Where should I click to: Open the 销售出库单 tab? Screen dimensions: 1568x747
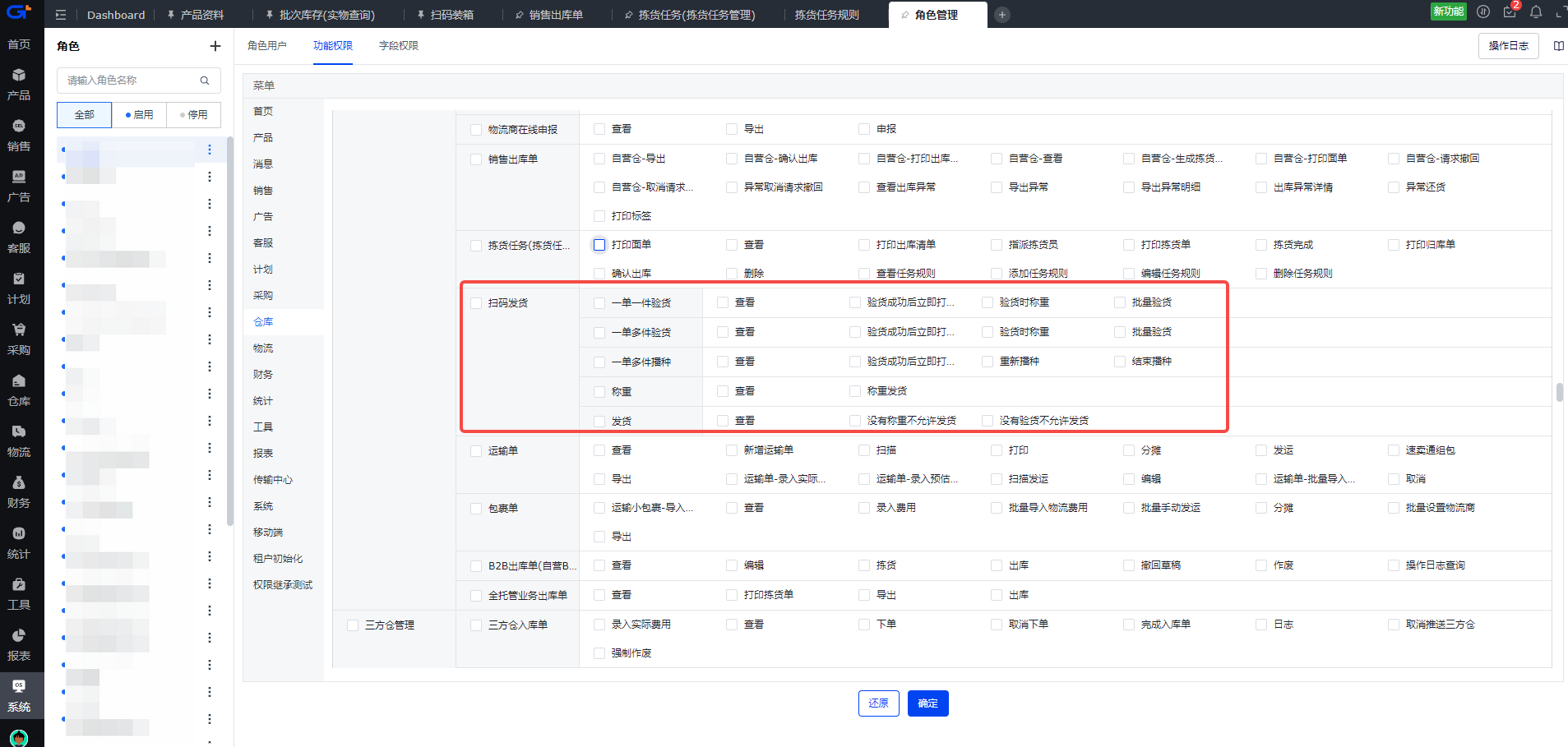[549, 15]
